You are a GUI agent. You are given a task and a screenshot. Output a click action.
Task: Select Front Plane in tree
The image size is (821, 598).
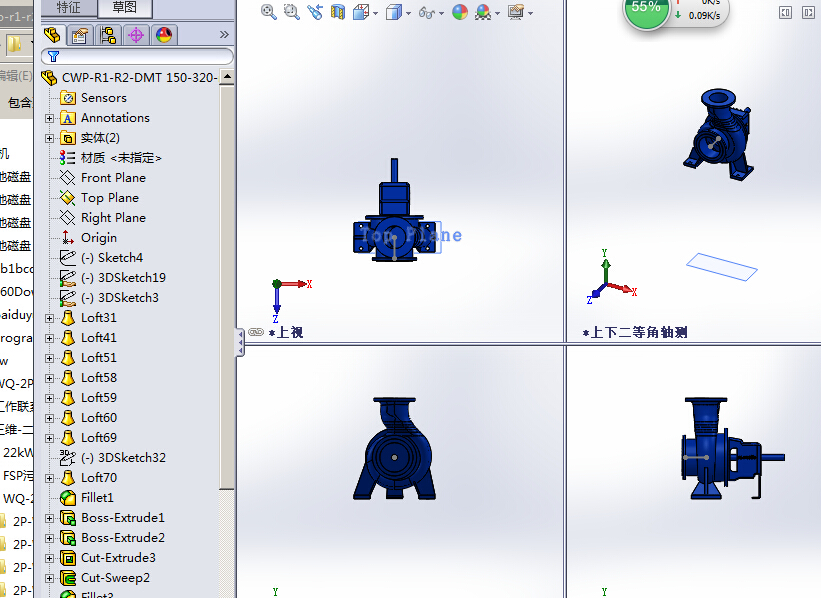[113, 178]
